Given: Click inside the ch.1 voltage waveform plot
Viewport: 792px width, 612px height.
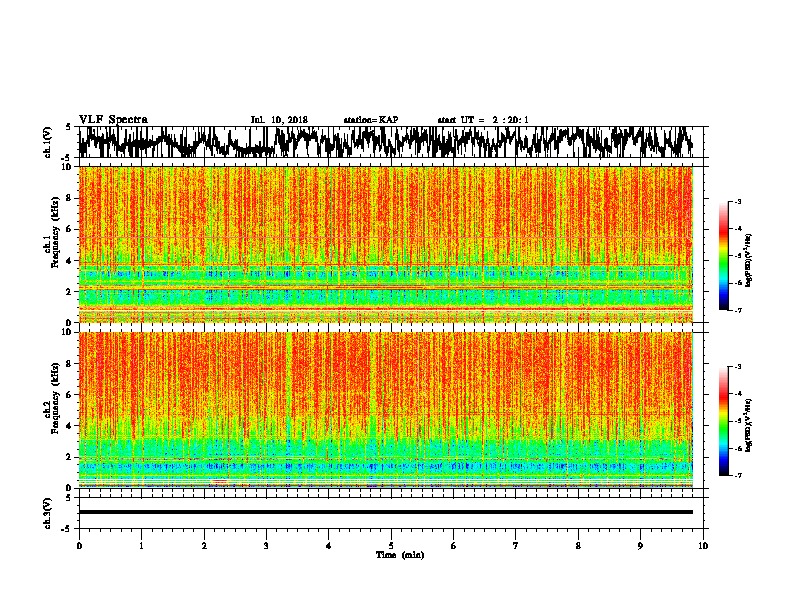Looking at the screenshot, I should (x=390, y=142).
